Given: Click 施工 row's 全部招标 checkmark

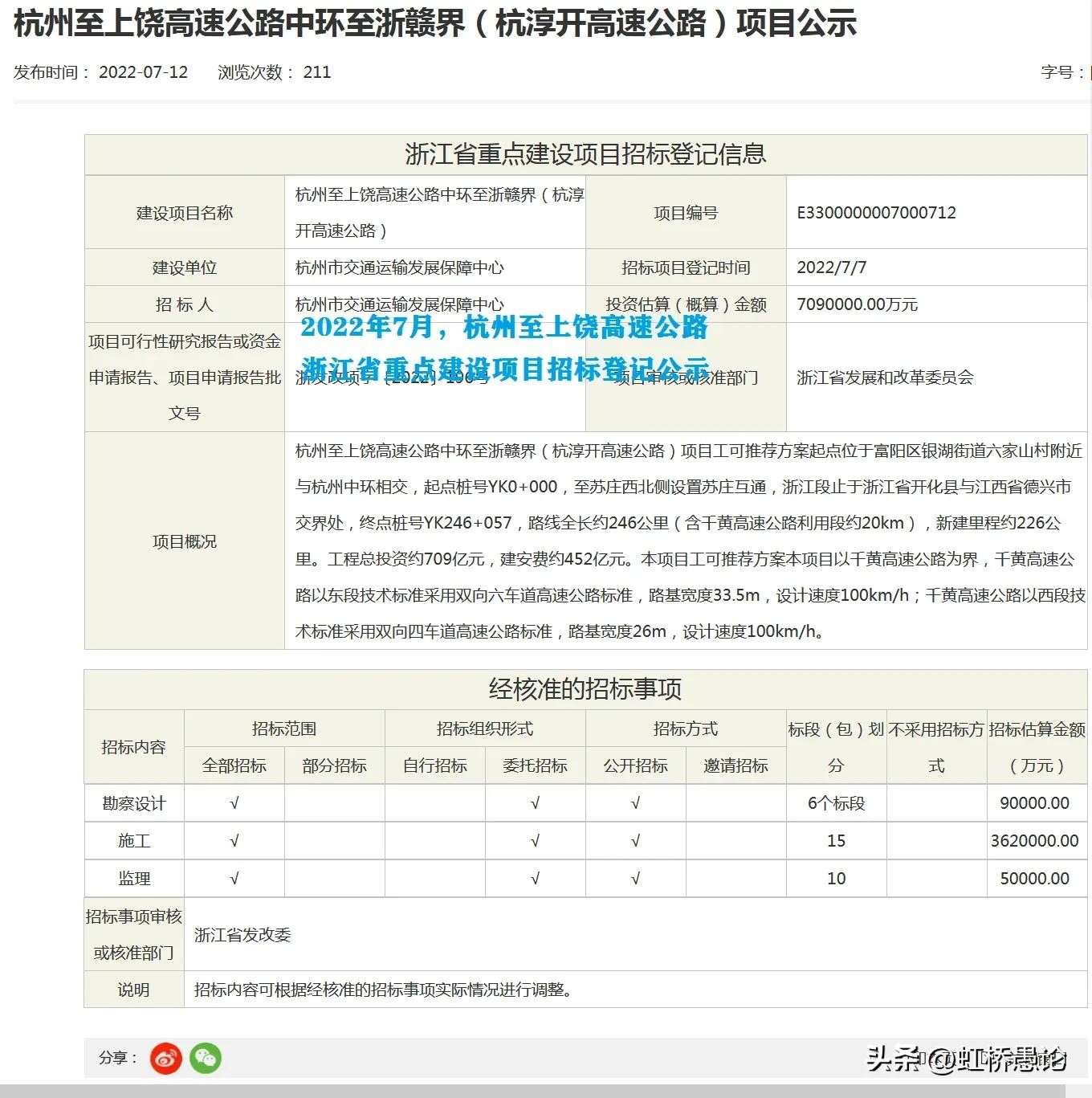Looking at the screenshot, I should pyautogui.click(x=234, y=841).
